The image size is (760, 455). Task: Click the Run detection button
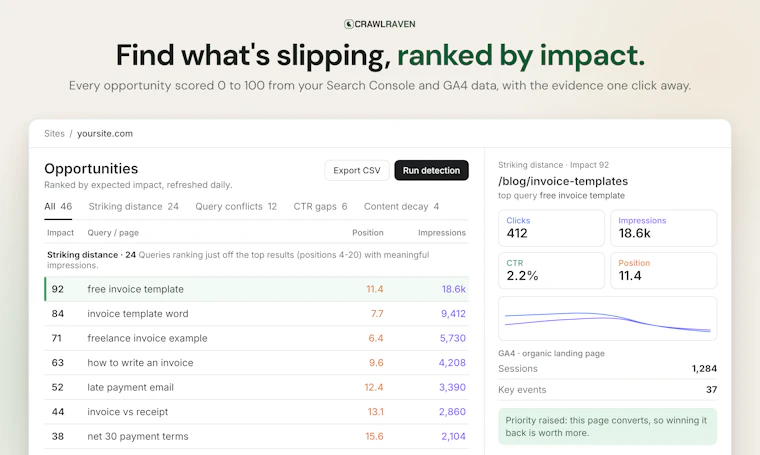tap(431, 171)
